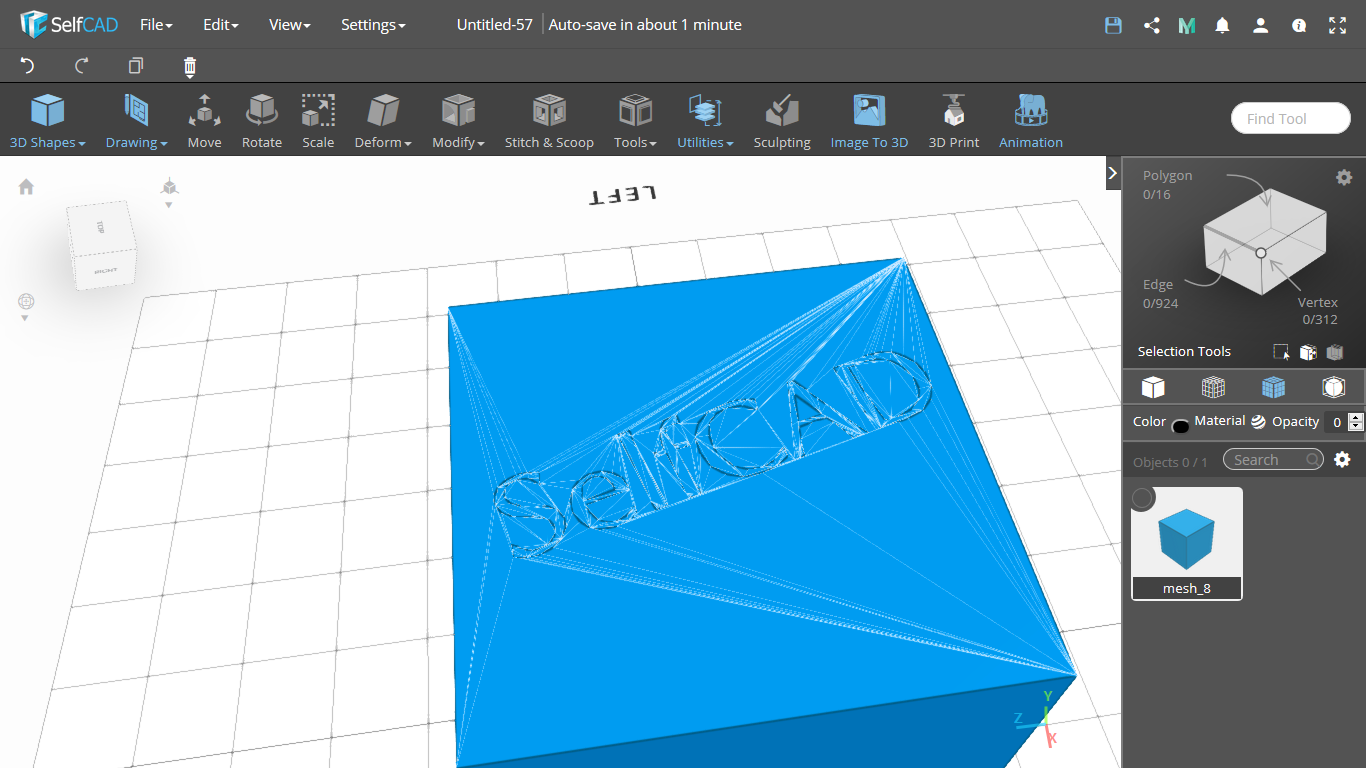The height and width of the screenshot is (768, 1366).
Task: Click the Delete trash icon
Action: pos(190,67)
